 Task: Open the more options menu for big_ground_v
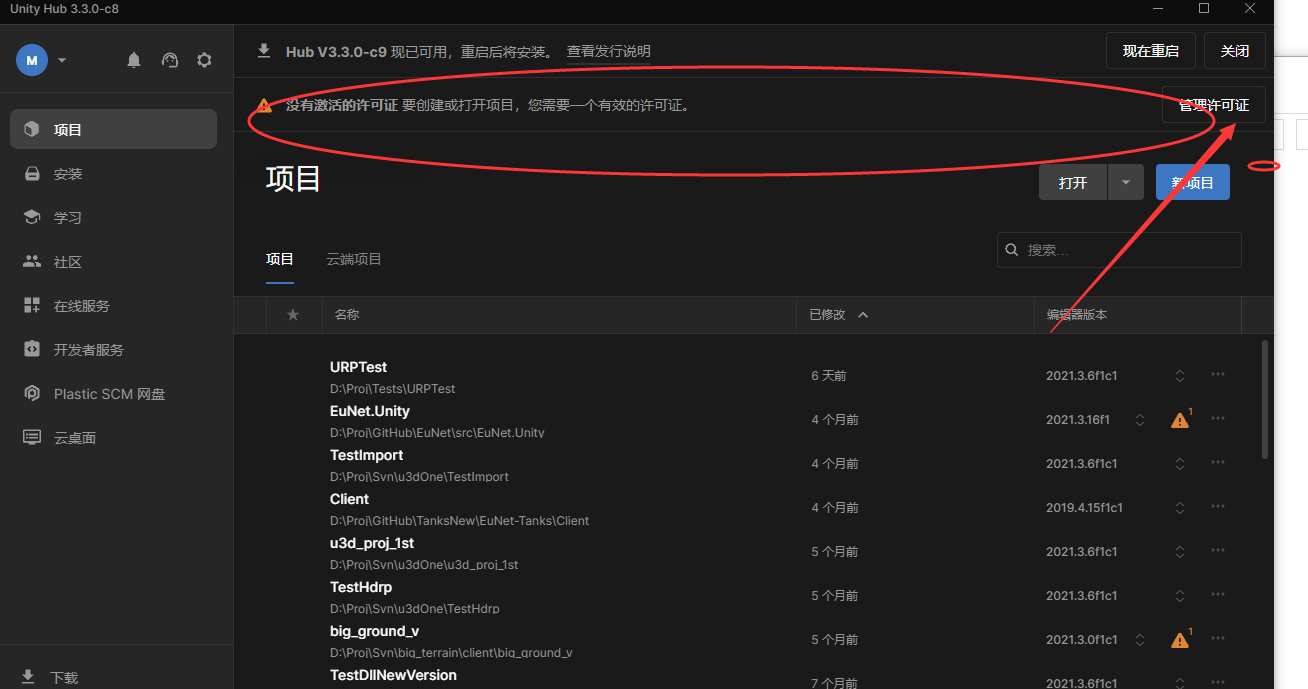[1218, 639]
